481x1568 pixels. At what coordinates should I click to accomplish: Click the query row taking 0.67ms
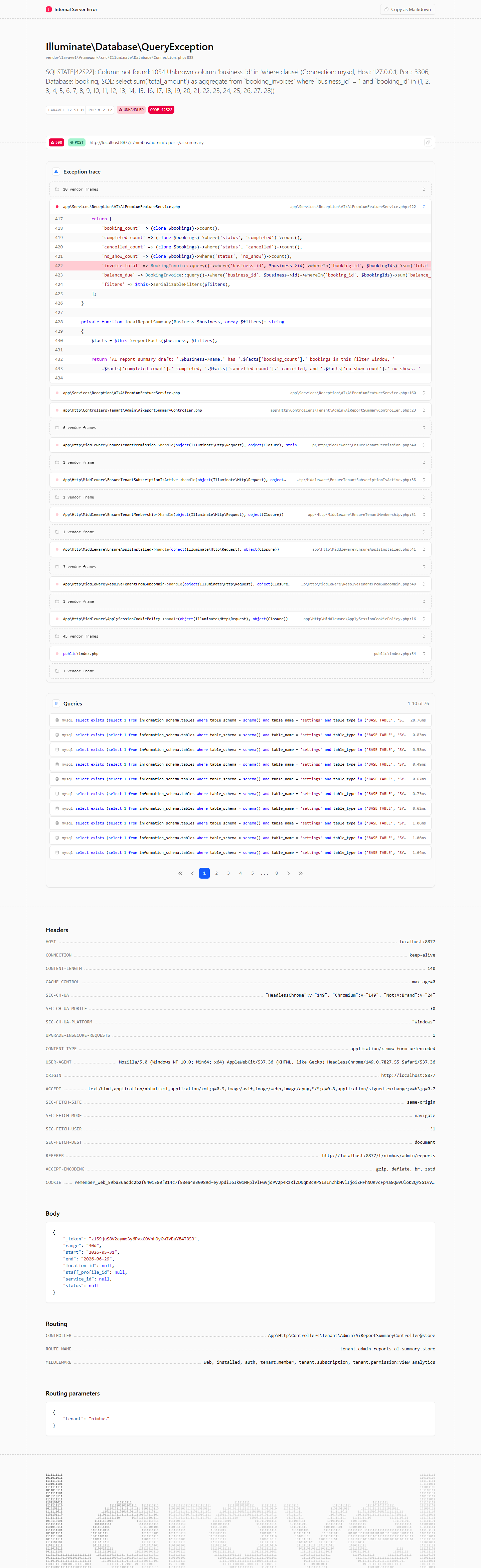(x=240, y=779)
